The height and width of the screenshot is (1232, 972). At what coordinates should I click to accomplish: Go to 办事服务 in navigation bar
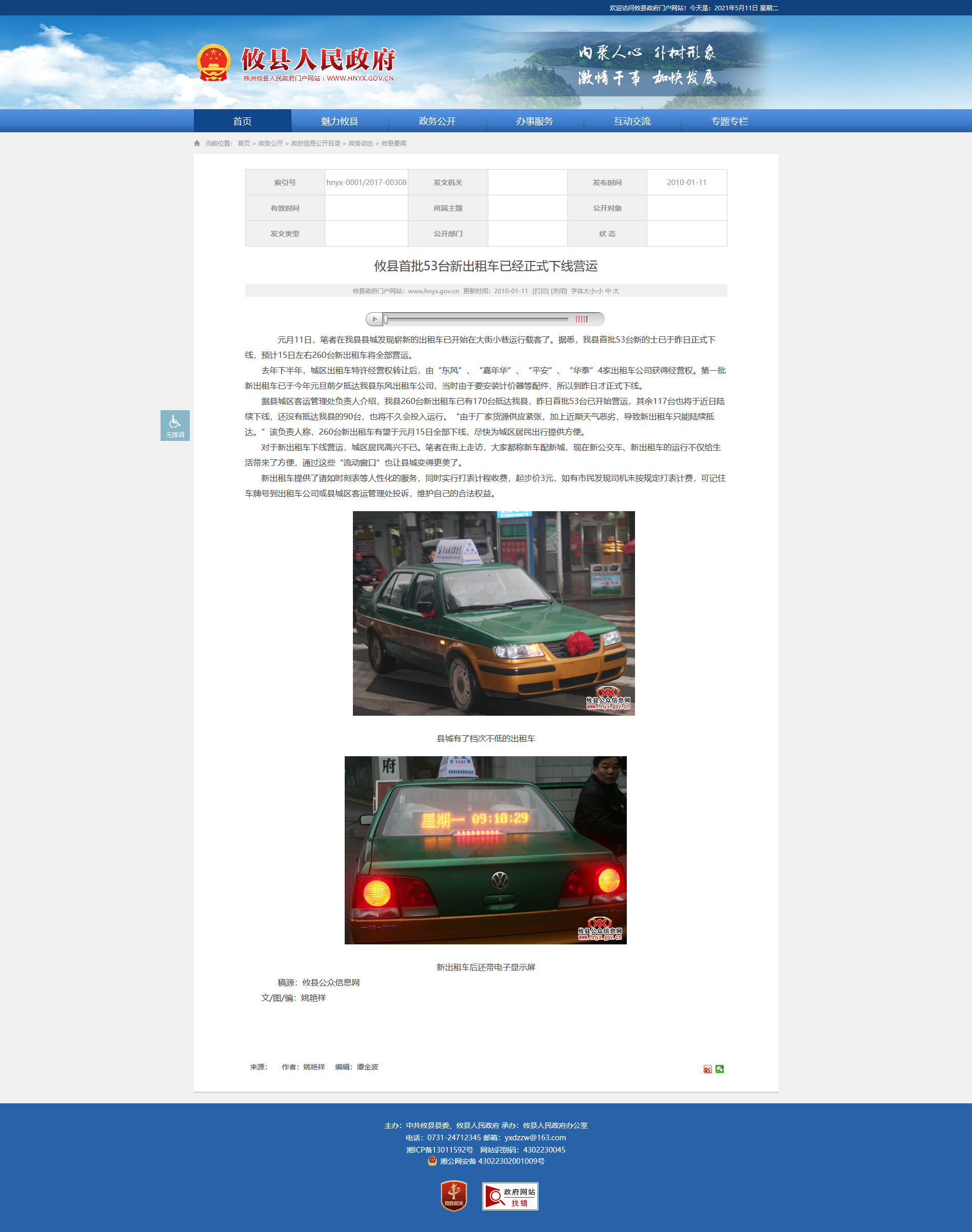[534, 121]
